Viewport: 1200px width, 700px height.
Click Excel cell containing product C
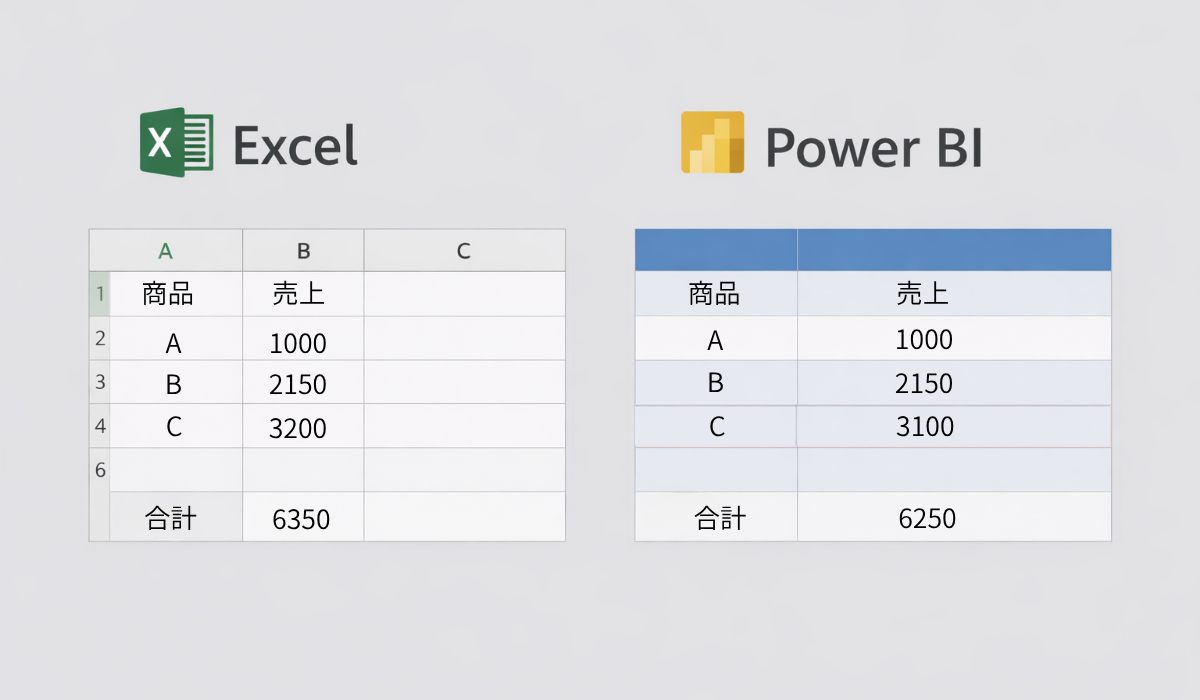[176, 426]
